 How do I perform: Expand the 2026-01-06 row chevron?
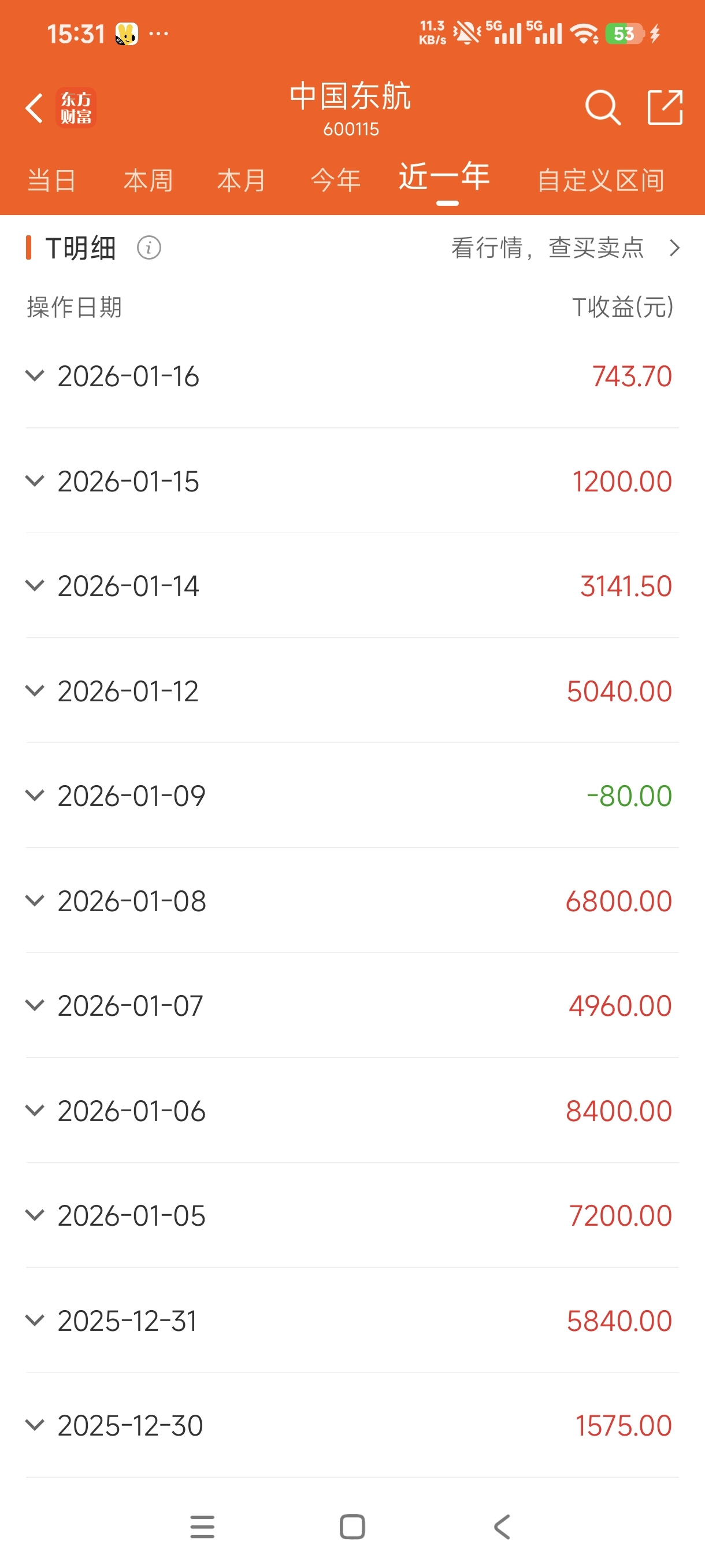pyautogui.click(x=35, y=1110)
